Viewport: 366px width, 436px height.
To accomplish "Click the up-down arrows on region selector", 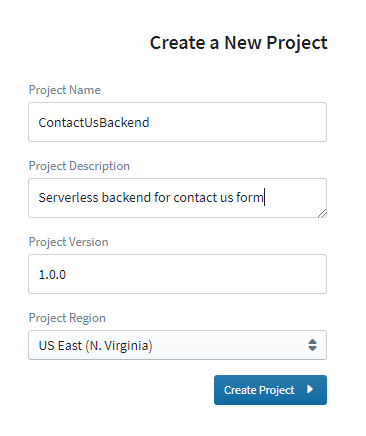I will coord(312,345).
